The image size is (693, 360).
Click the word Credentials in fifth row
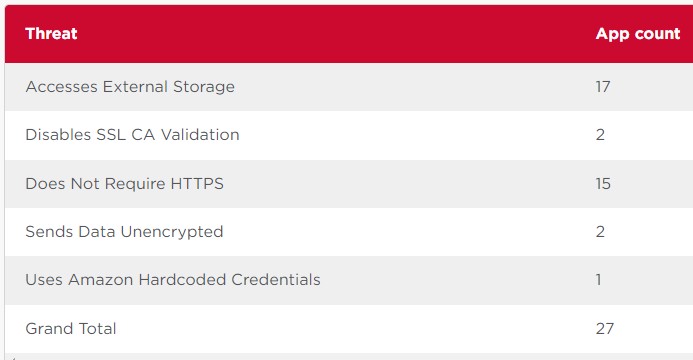pyautogui.click(x=276, y=280)
